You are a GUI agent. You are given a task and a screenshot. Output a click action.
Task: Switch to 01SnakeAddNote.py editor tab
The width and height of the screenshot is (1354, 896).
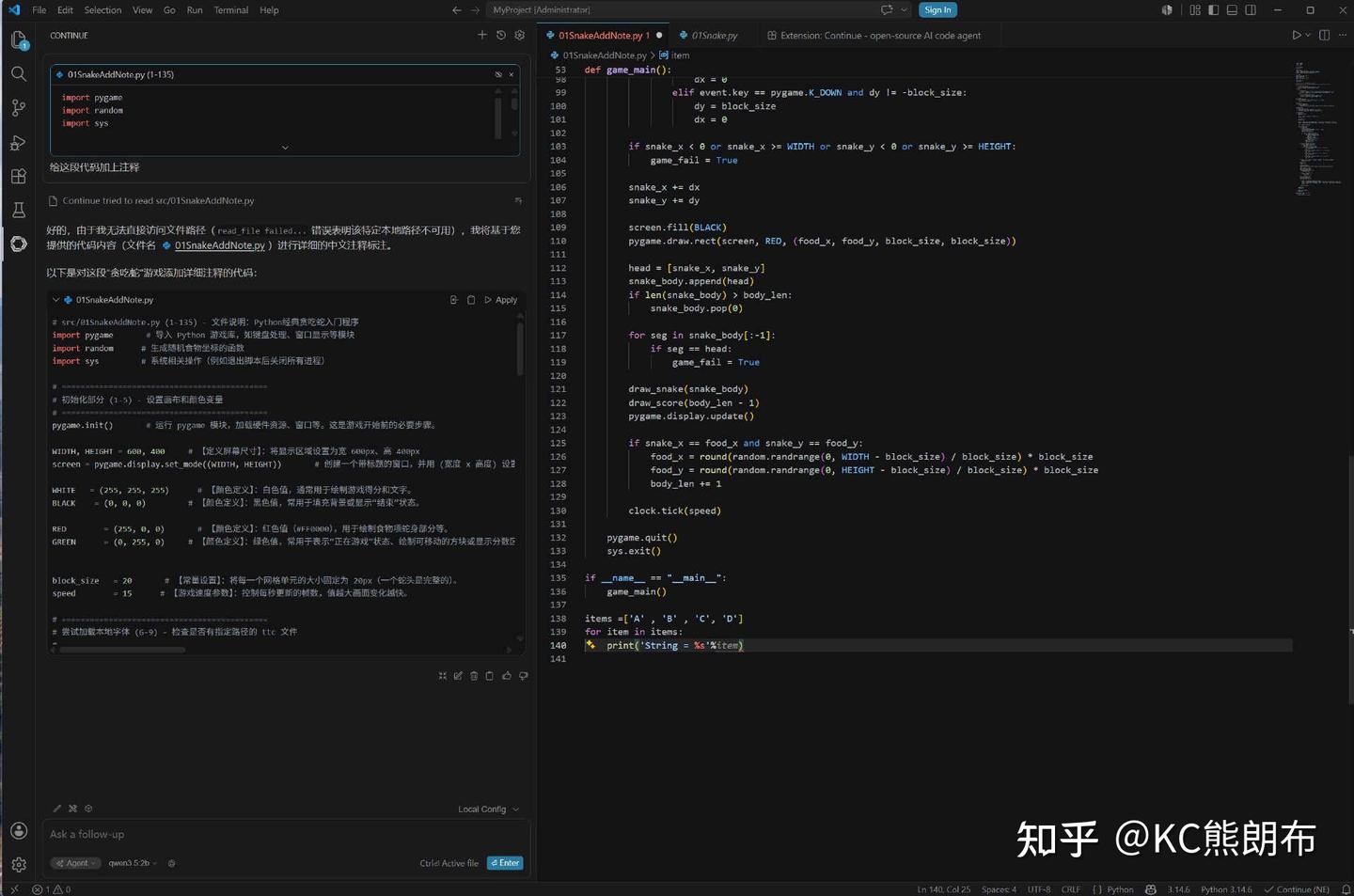603,36
